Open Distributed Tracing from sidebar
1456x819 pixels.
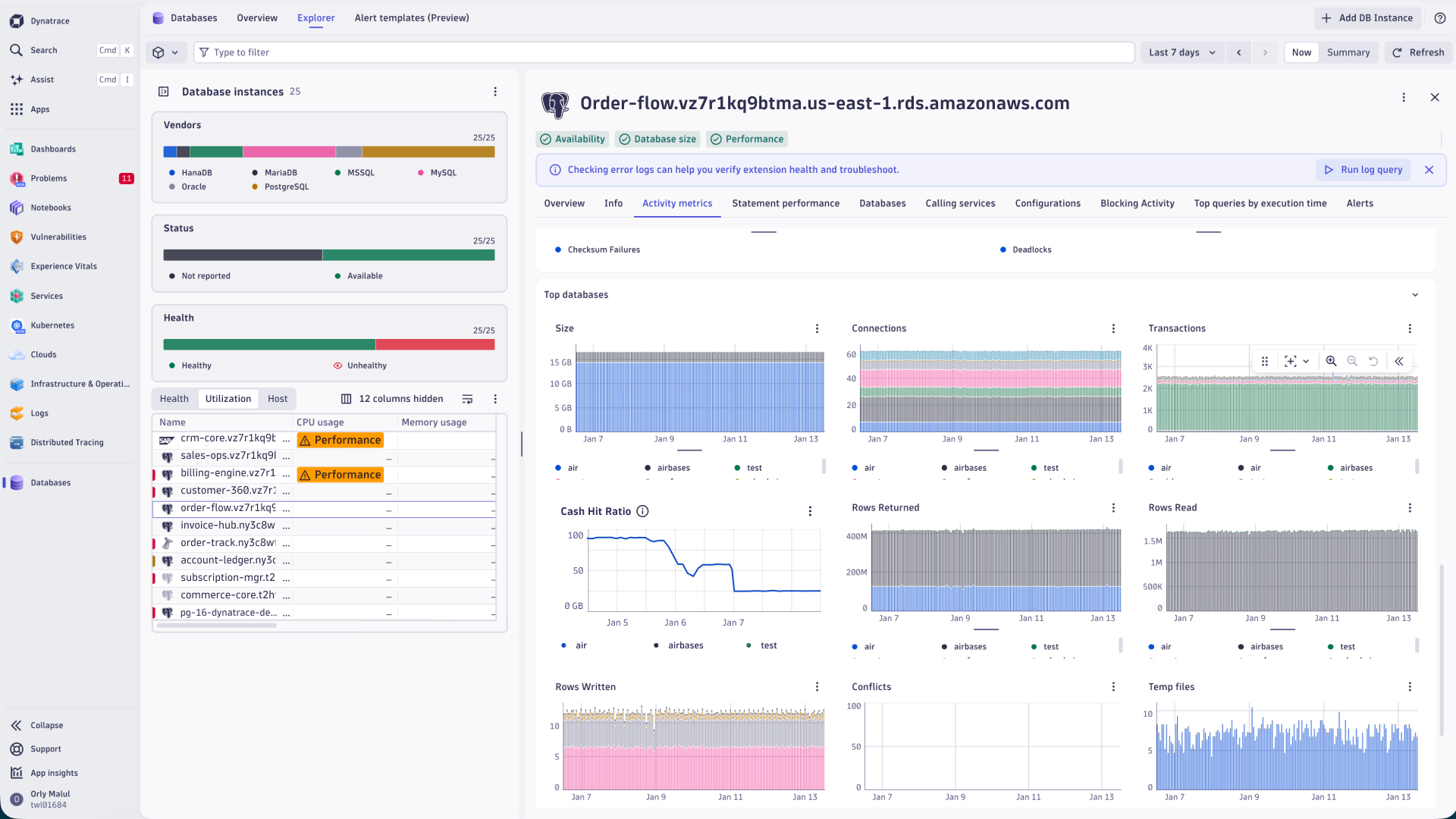pos(67,442)
